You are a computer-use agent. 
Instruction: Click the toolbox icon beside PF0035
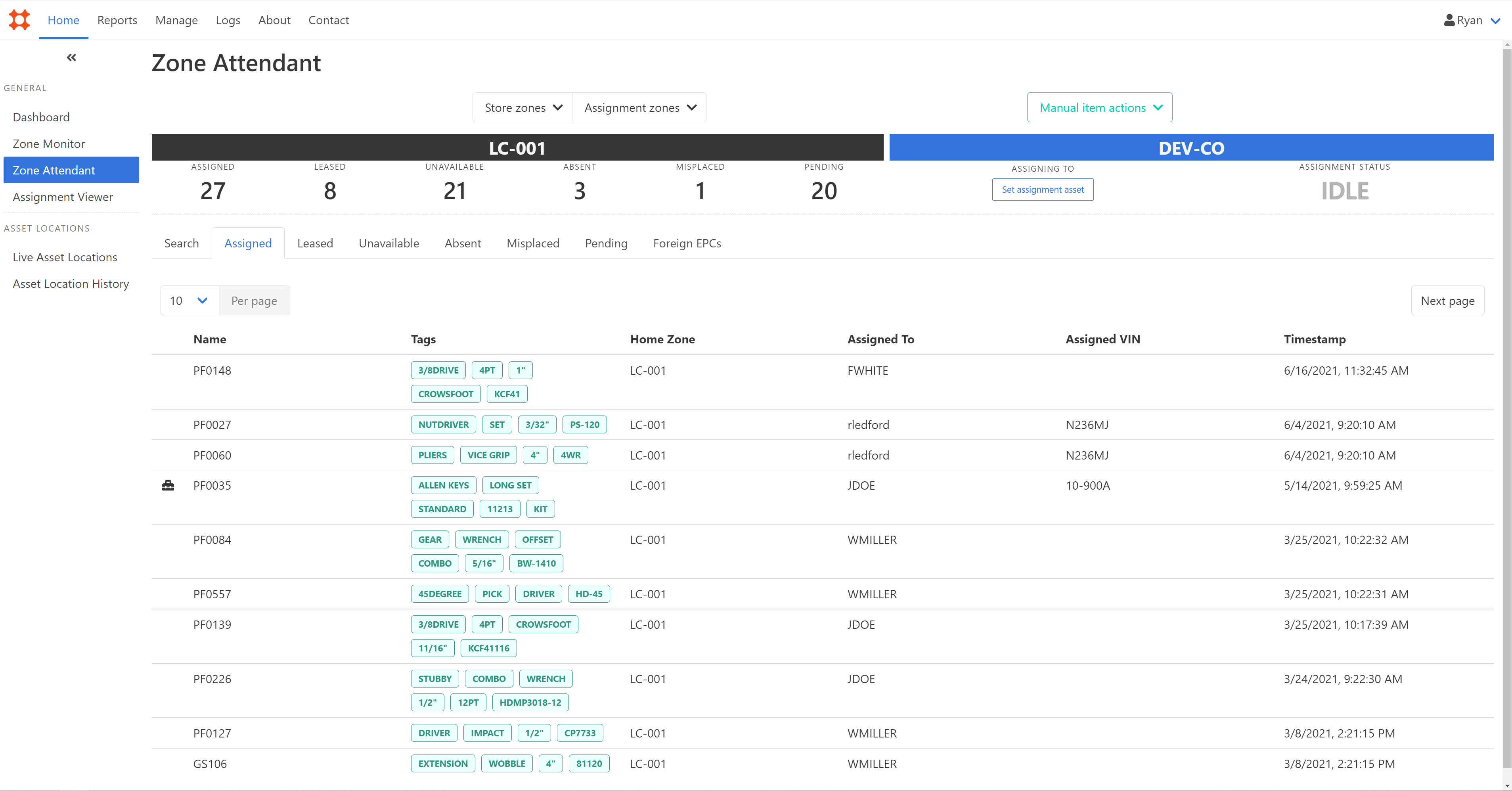pos(168,486)
